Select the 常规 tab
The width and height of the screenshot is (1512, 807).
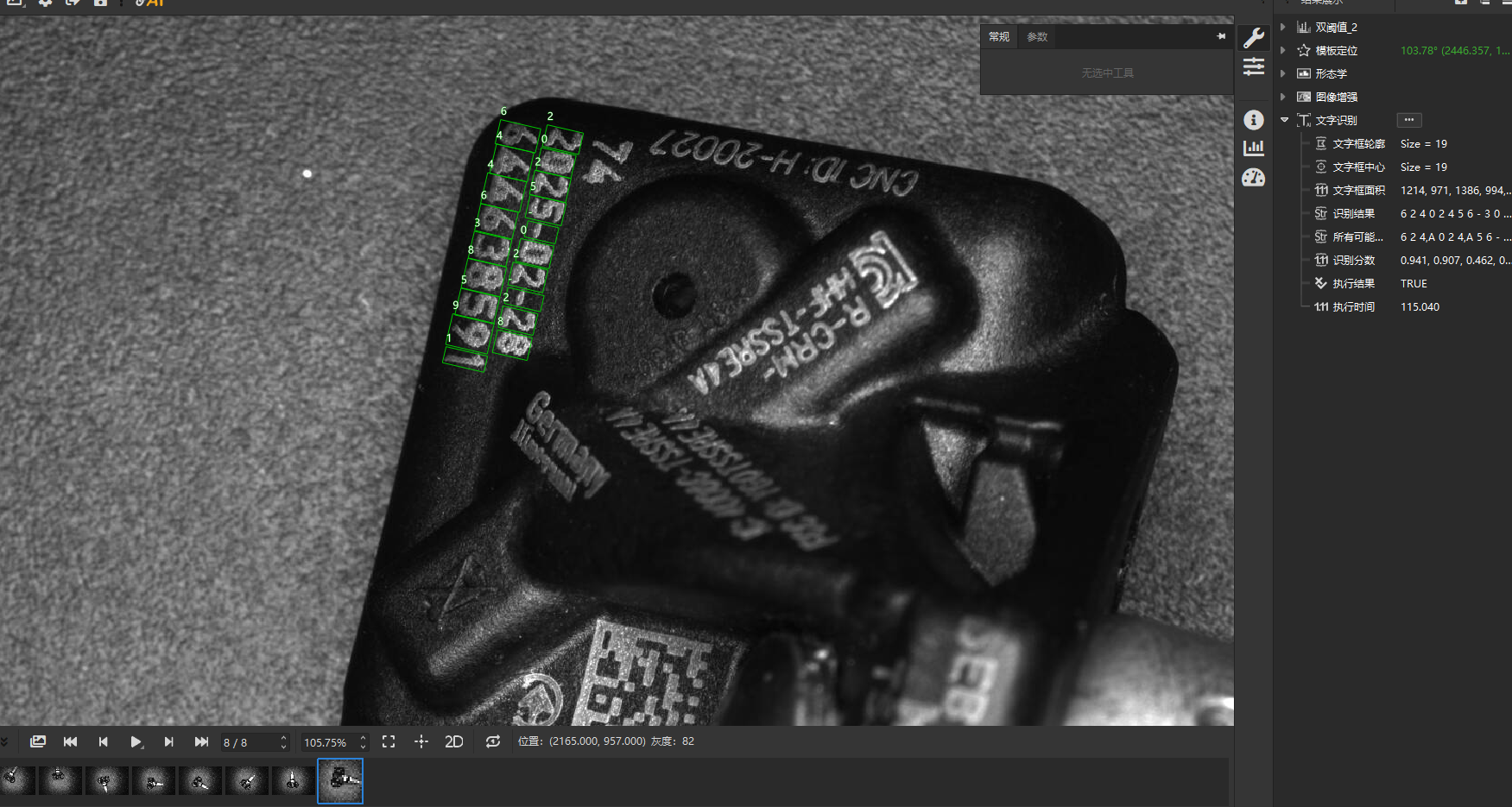(999, 36)
